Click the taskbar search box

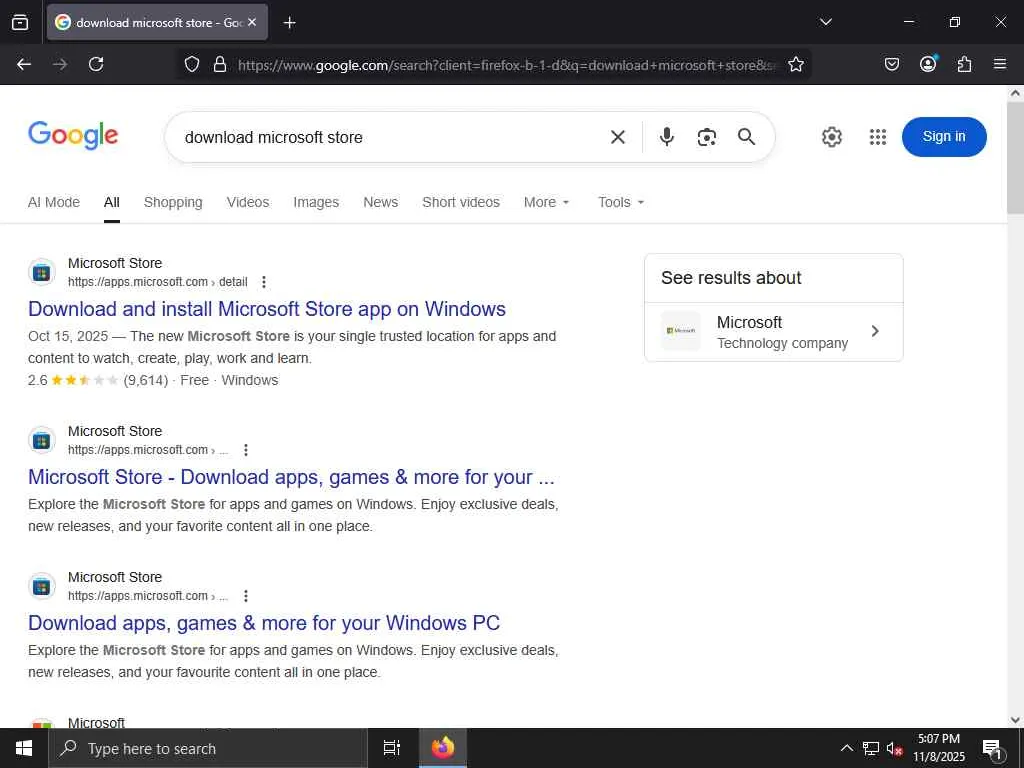[208, 748]
